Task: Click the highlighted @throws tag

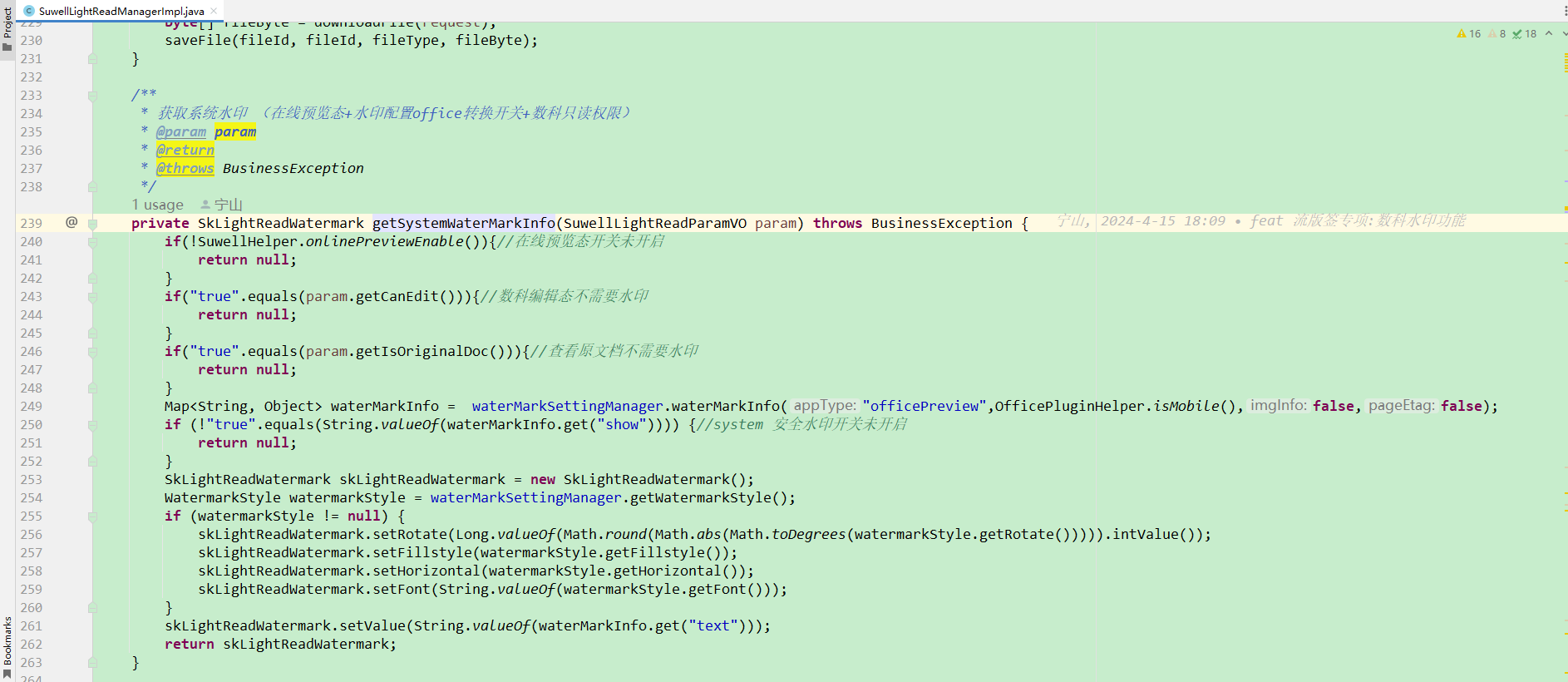Action: 185,168
